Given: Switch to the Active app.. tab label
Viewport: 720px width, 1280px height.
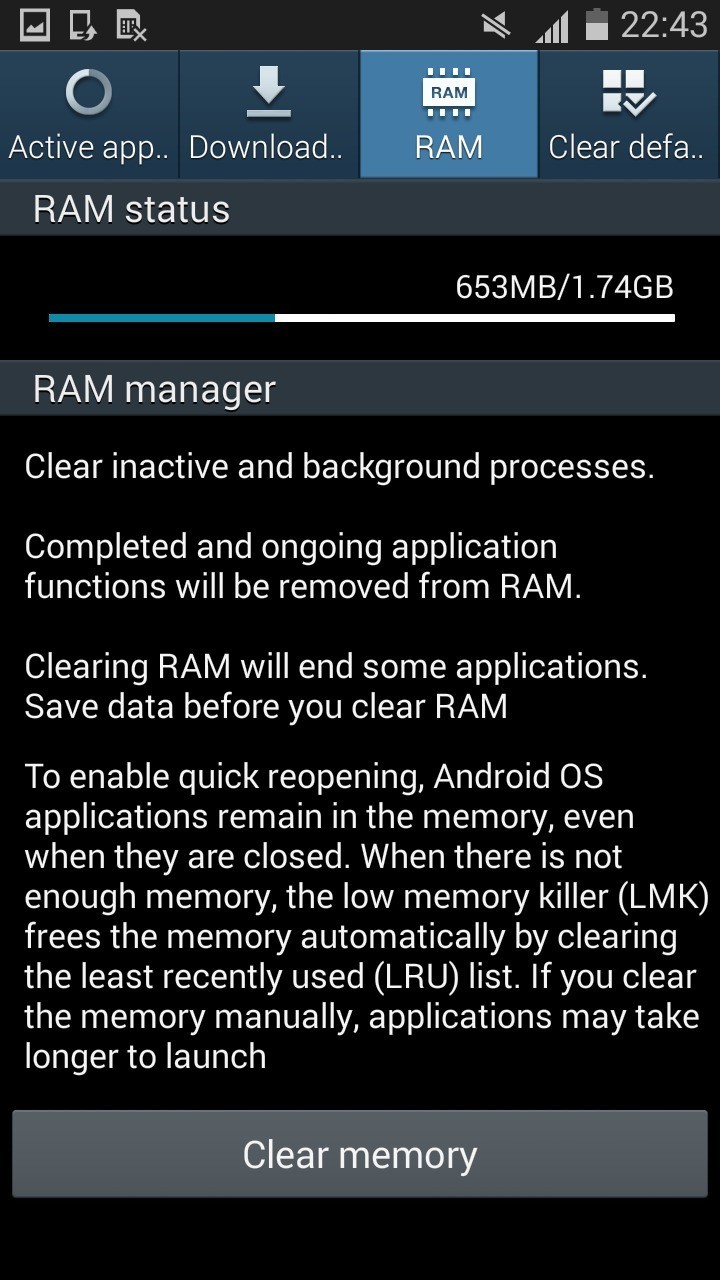Looking at the screenshot, I should click(x=89, y=148).
